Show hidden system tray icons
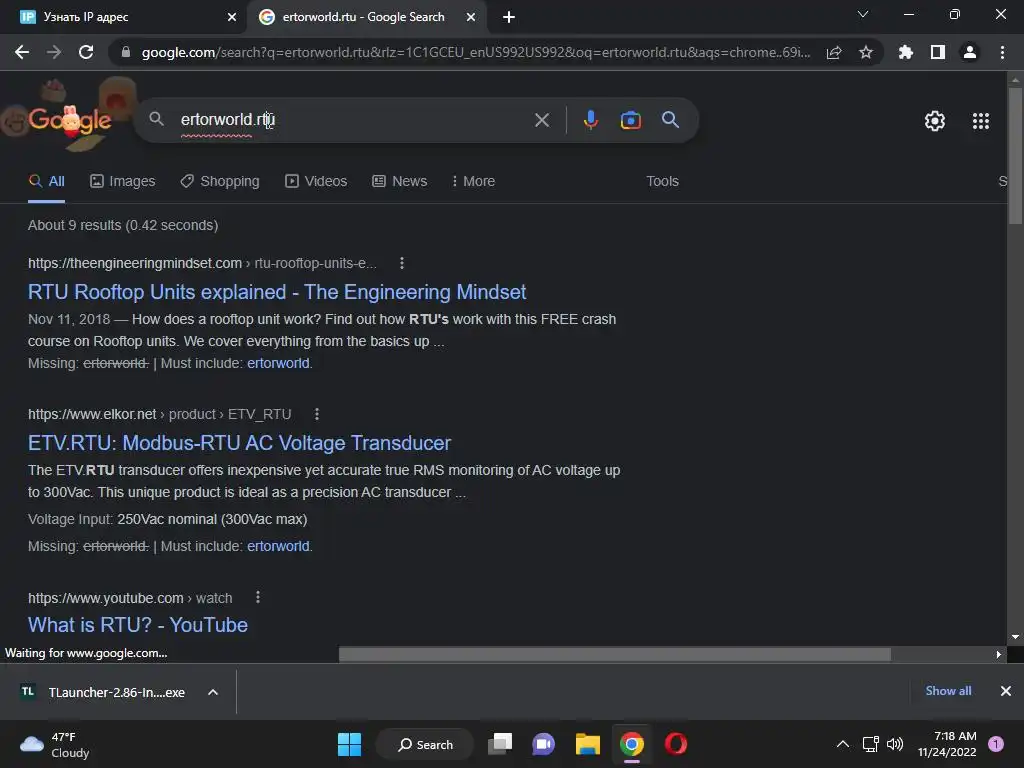The image size is (1024, 768). [843, 744]
